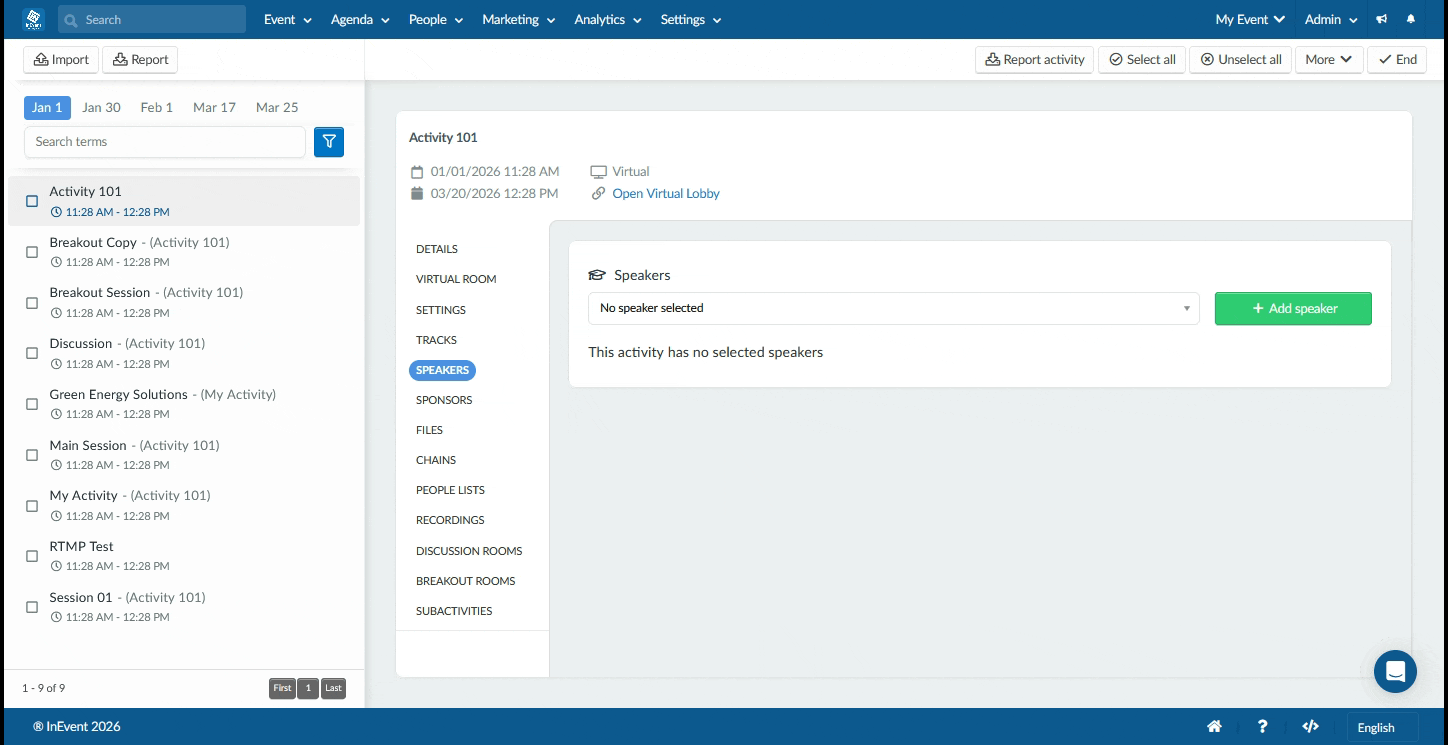Click the home icon in footer
1448x745 pixels.
coord(1214,727)
